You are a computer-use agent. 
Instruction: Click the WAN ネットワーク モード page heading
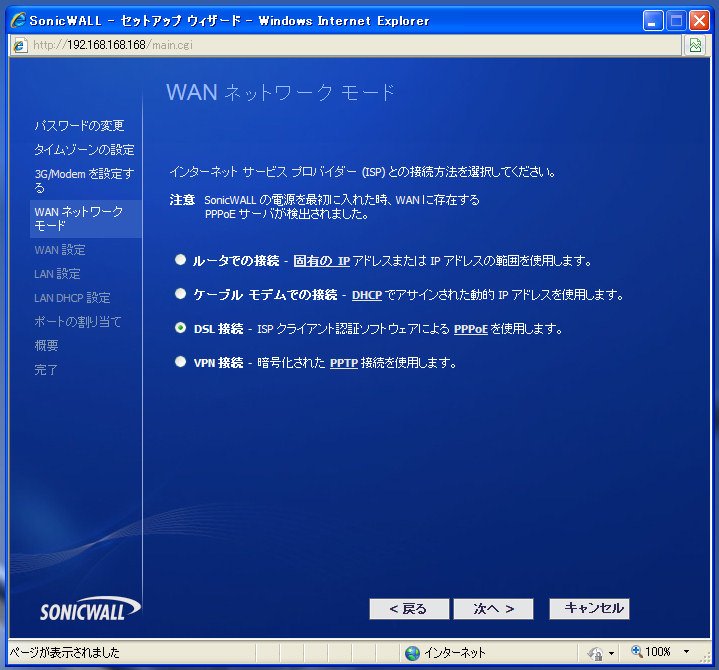tap(281, 92)
